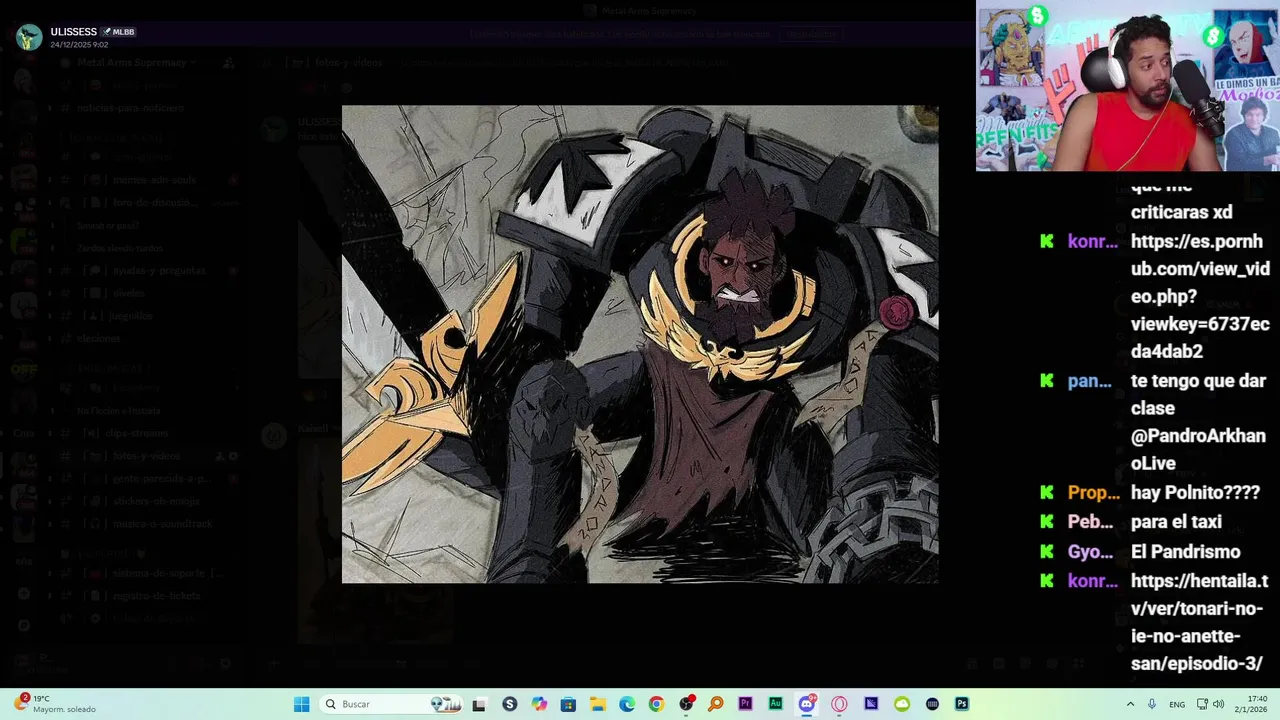Expand the Metal Arms Supremacy server menu

[x=135, y=62]
